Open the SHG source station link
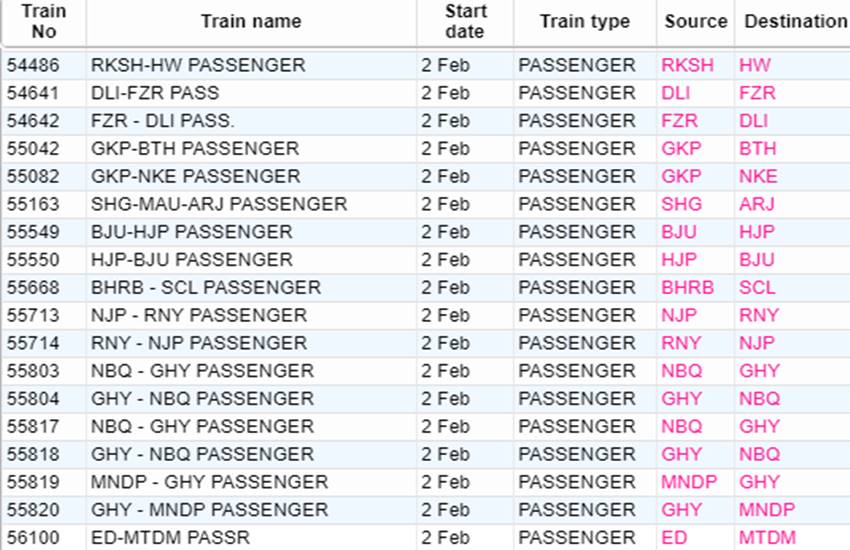850x550 pixels. pos(681,204)
